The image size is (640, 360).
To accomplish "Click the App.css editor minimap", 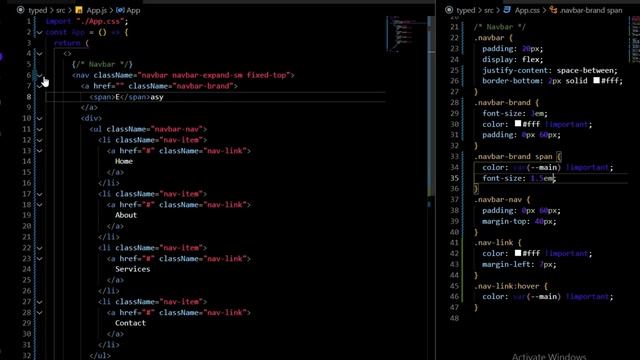I will [634, 39].
